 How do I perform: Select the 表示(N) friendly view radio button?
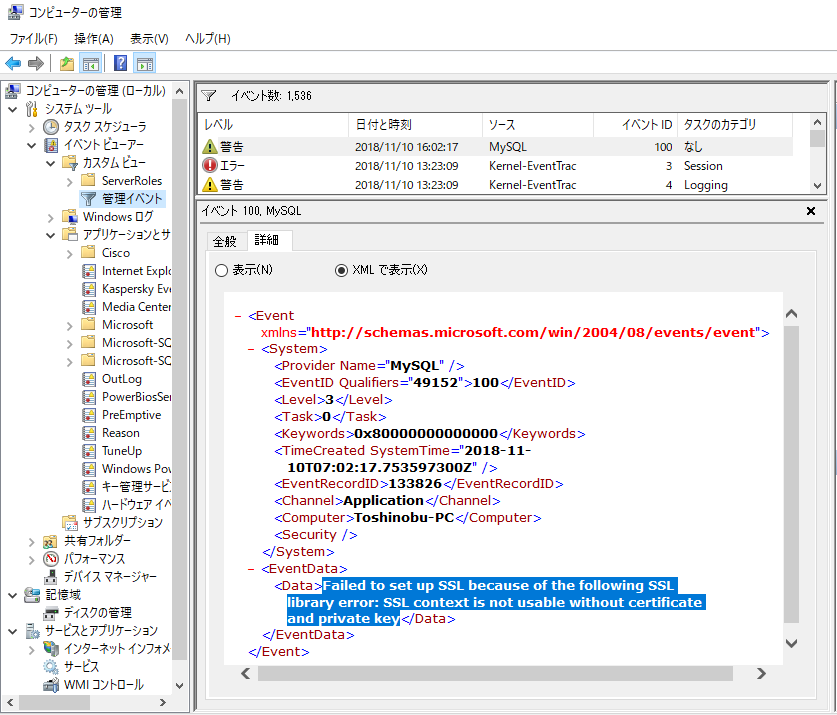[x=221, y=271]
